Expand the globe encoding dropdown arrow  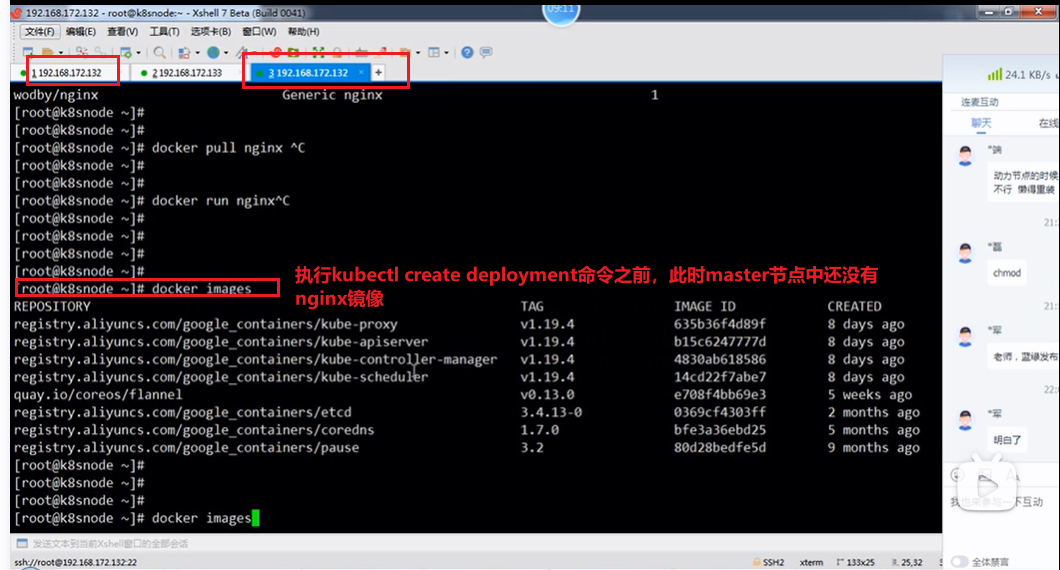click(x=226, y=53)
